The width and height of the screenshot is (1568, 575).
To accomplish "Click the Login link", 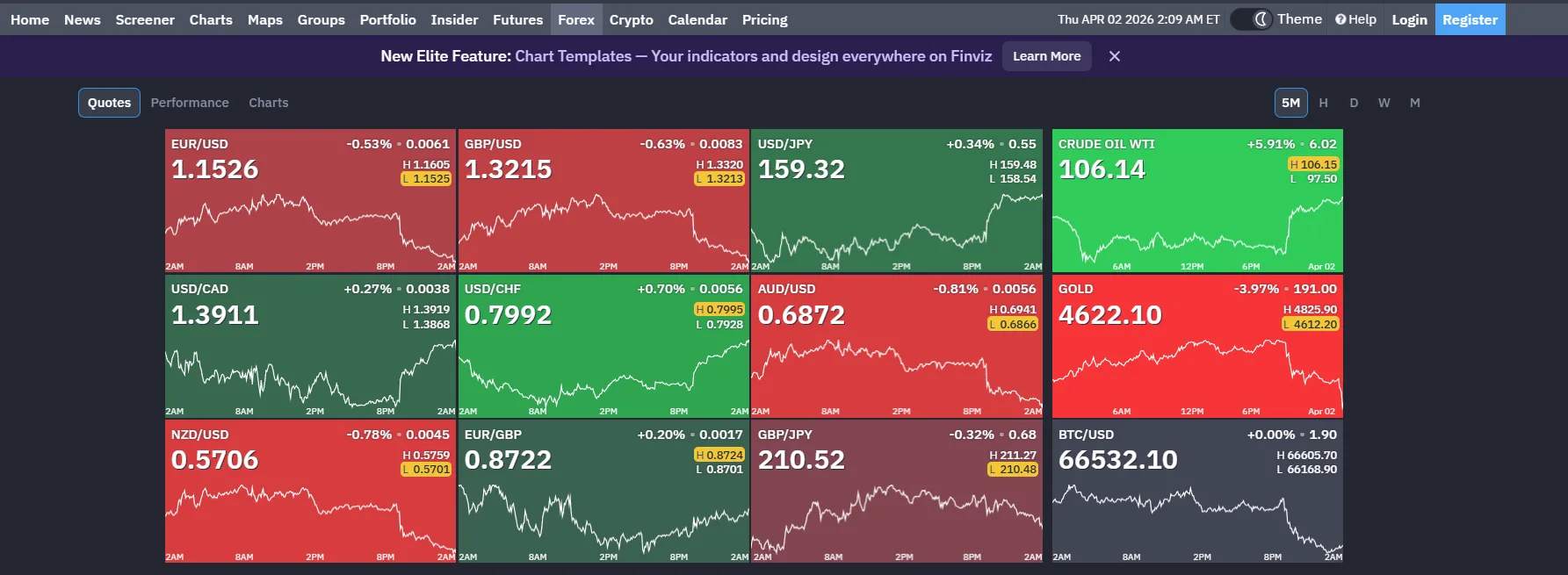I will click(x=1409, y=18).
